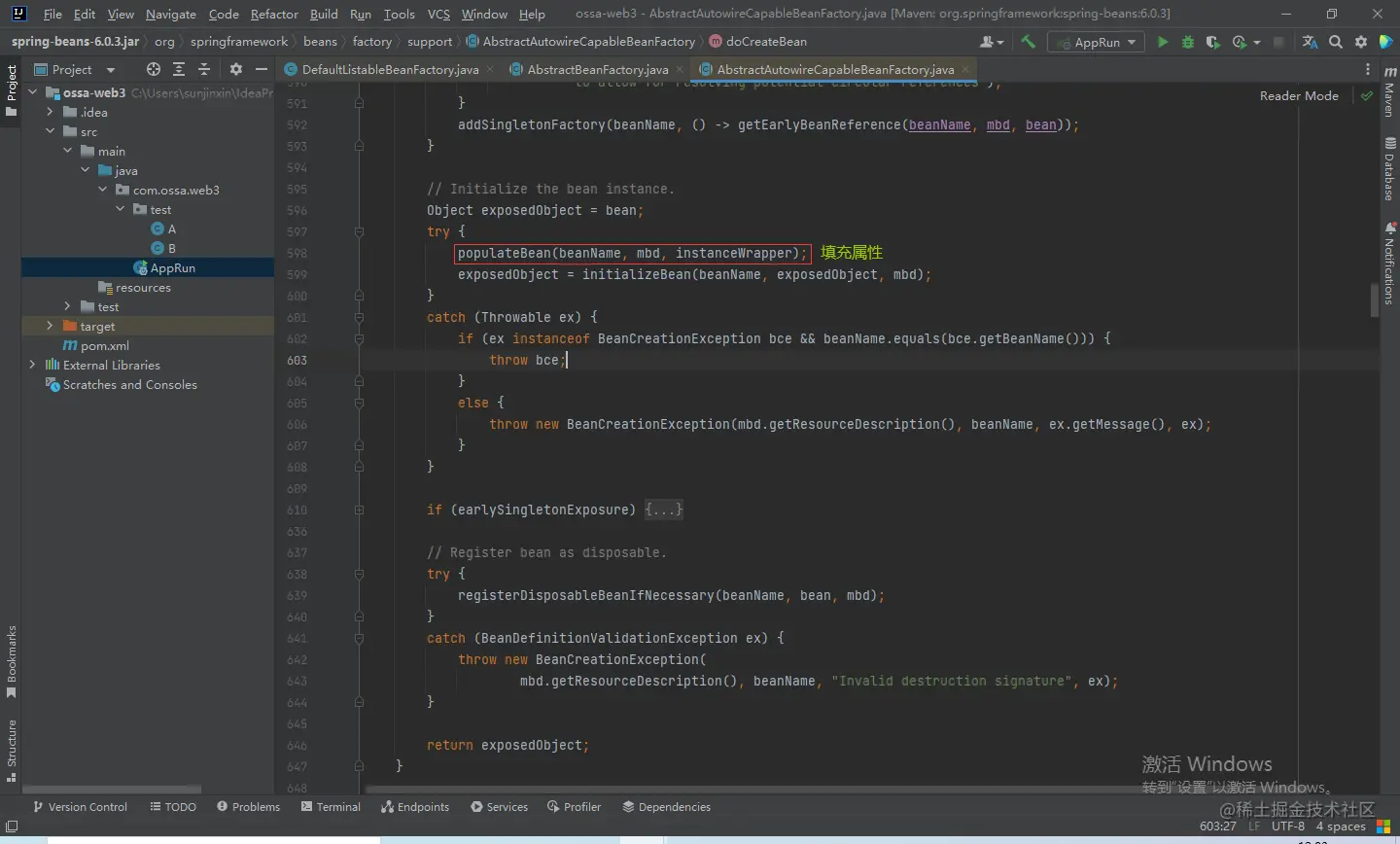This screenshot has height=844, width=1400.
Task: Hide the Project panel with minus icon
Action: (x=261, y=69)
